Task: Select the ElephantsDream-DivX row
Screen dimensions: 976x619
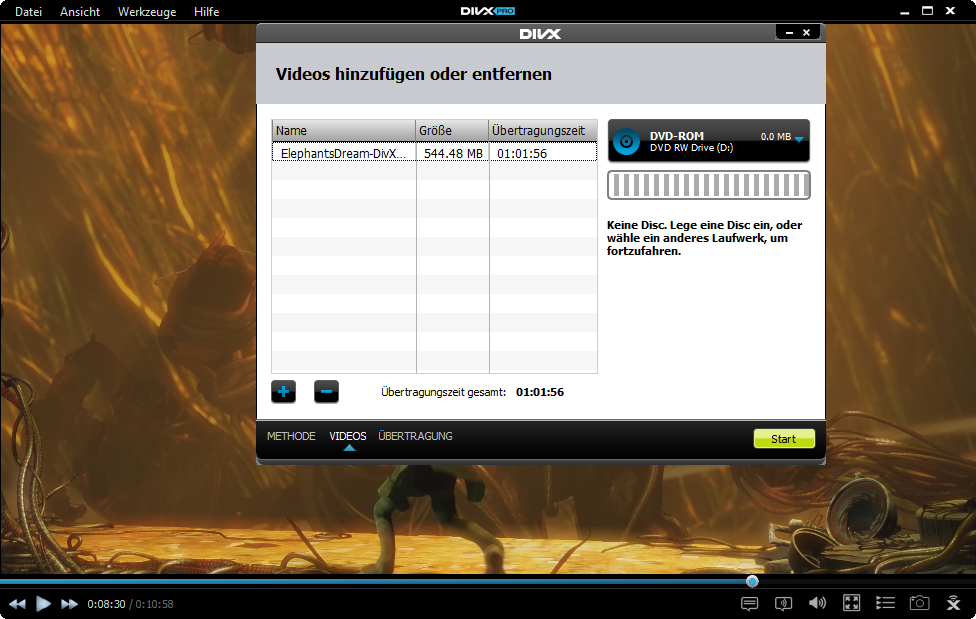Action: pos(434,153)
